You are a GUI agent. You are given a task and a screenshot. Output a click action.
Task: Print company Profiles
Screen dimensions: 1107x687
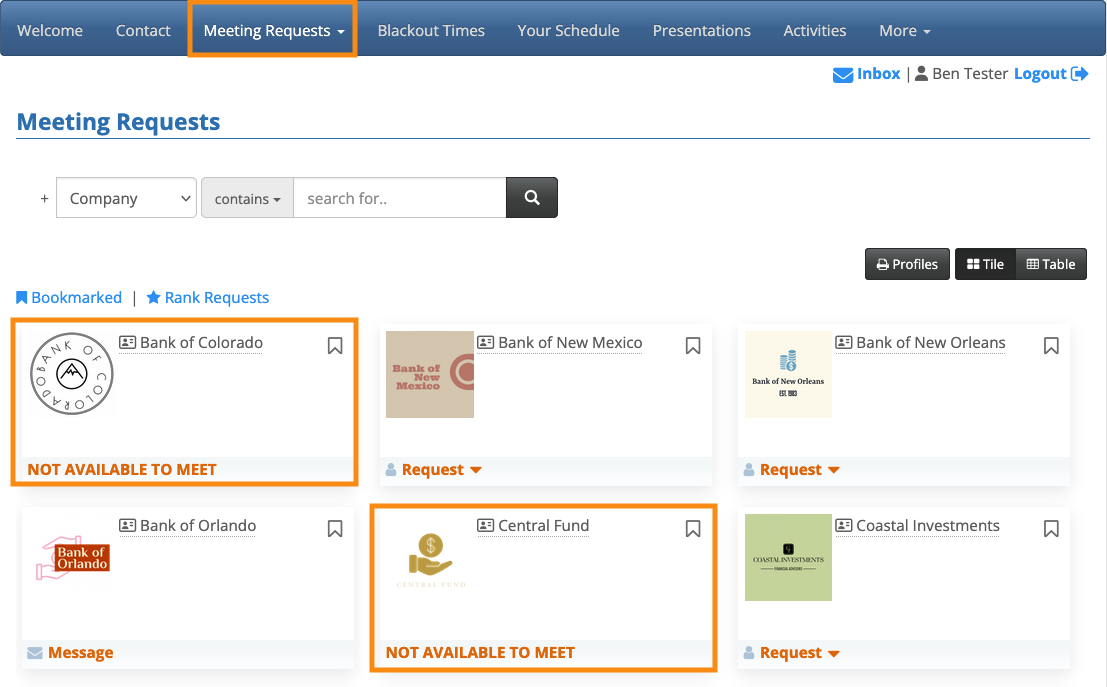point(907,264)
